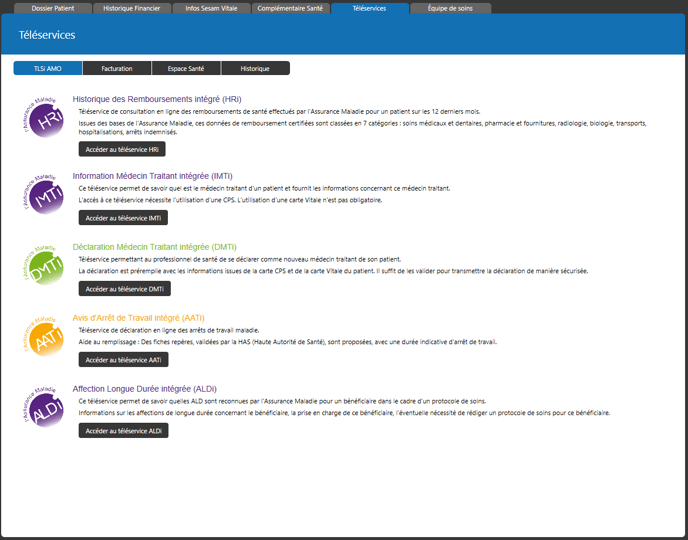The height and width of the screenshot is (540, 688).
Task: Switch to Historique Financier tab
Action: 132,8
